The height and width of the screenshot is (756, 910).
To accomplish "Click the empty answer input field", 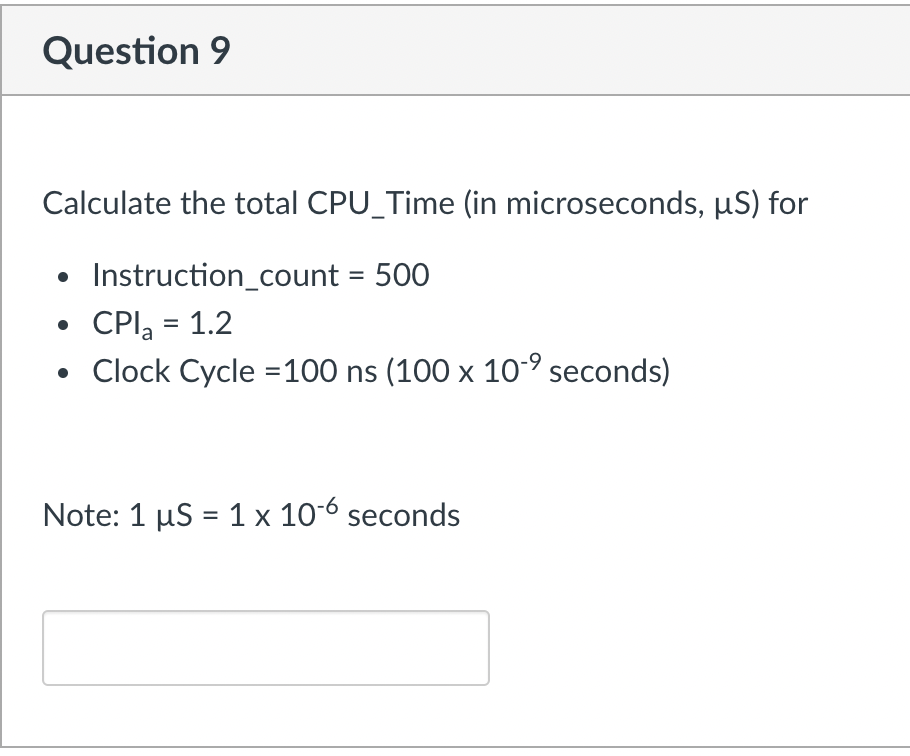I will click(x=265, y=648).
